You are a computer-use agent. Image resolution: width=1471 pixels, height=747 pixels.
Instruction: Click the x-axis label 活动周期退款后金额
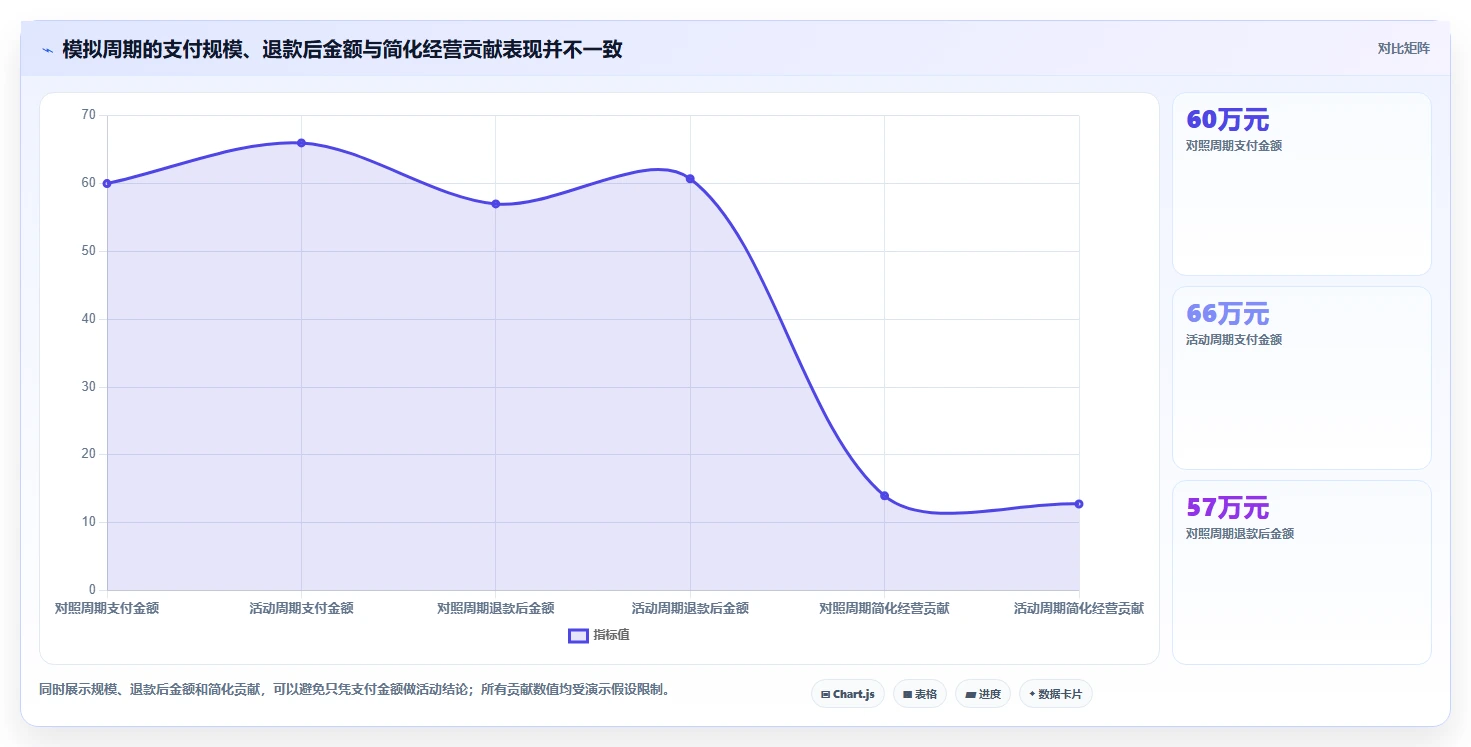pyautogui.click(x=690, y=608)
